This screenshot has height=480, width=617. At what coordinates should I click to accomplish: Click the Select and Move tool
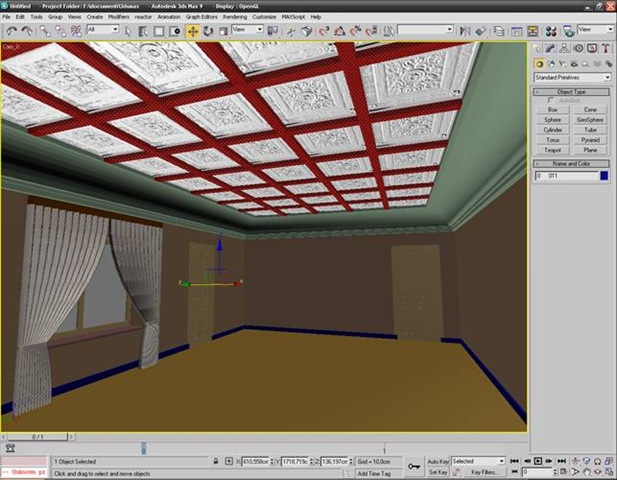click(192, 31)
